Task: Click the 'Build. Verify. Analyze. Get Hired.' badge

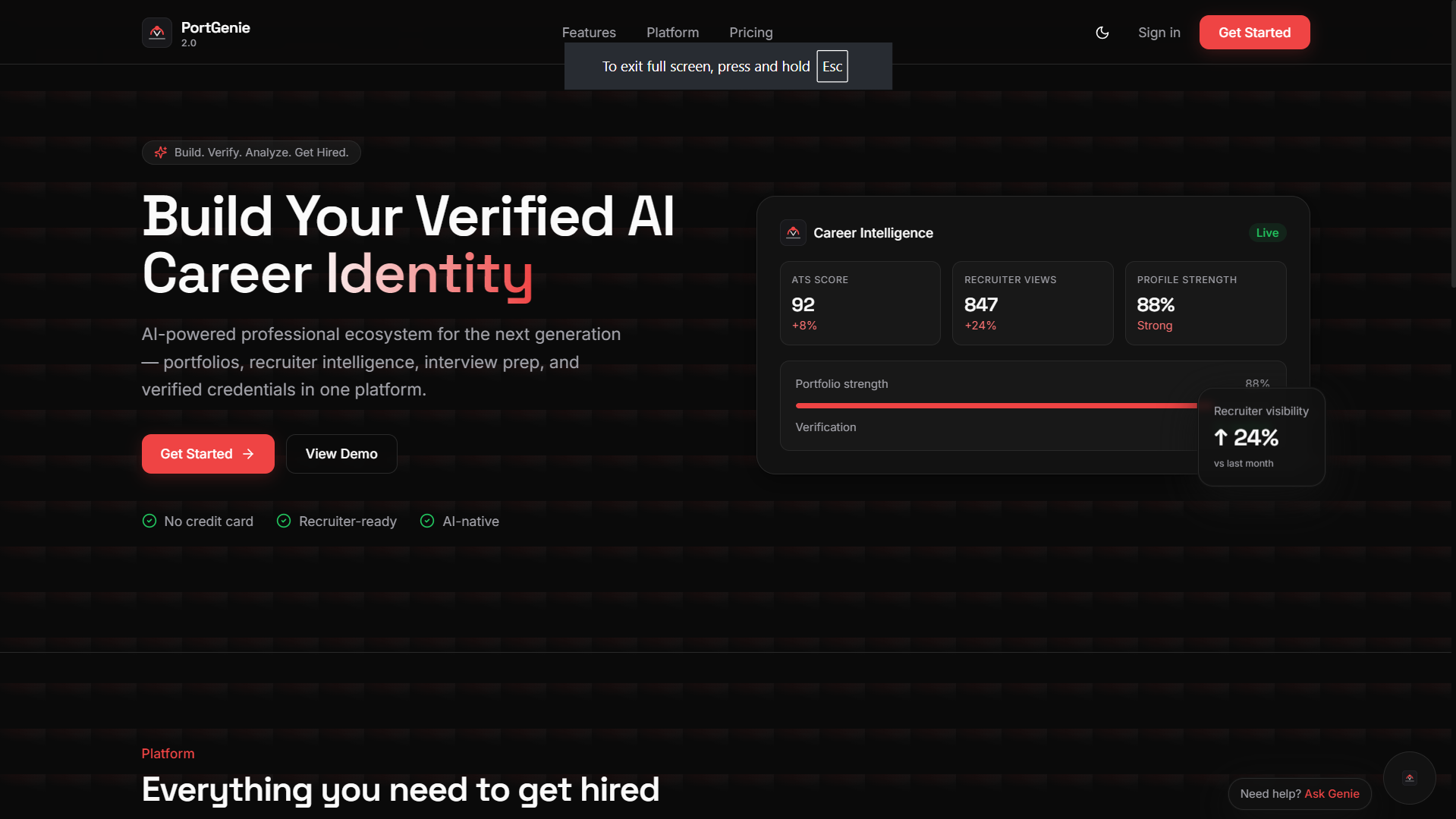Action: 251,153
